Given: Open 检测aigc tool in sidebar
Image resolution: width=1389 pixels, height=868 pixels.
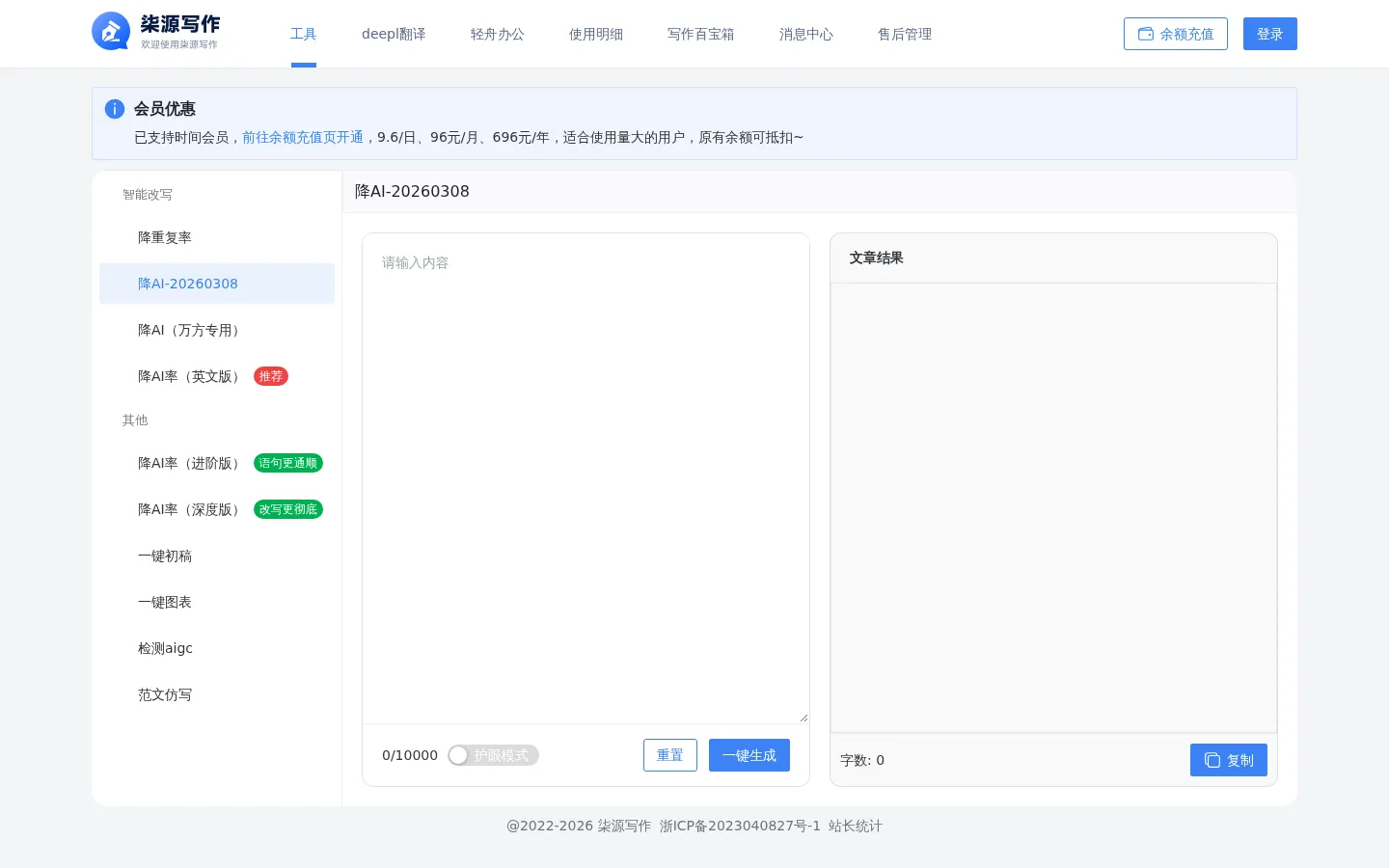Looking at the screenshot, I should click(x=217, y=648).
